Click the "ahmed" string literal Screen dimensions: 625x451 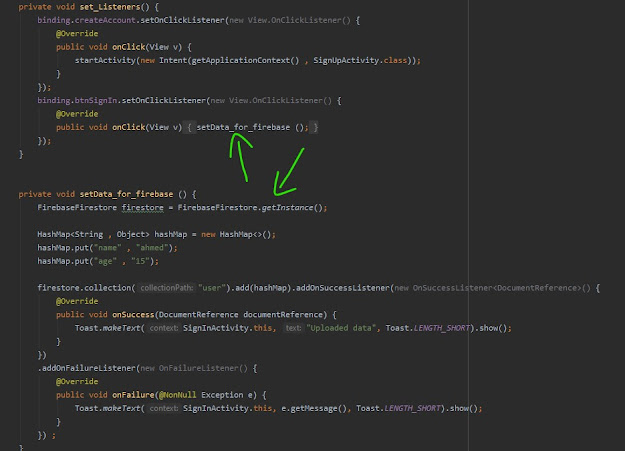[x=152, y=248]
